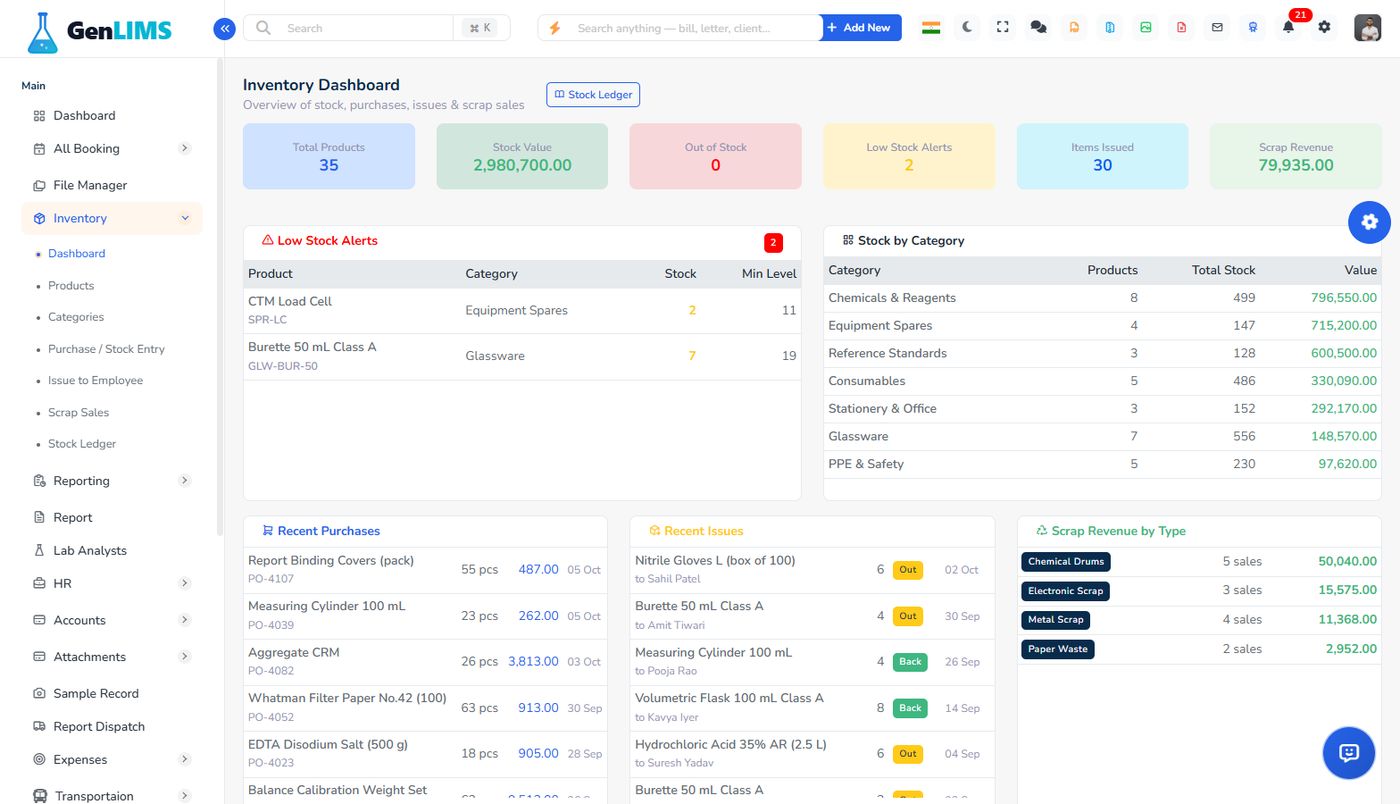Open Report in the sidebar
The width and height of the screenshot is (1400, 804).
tap(73, 518)
